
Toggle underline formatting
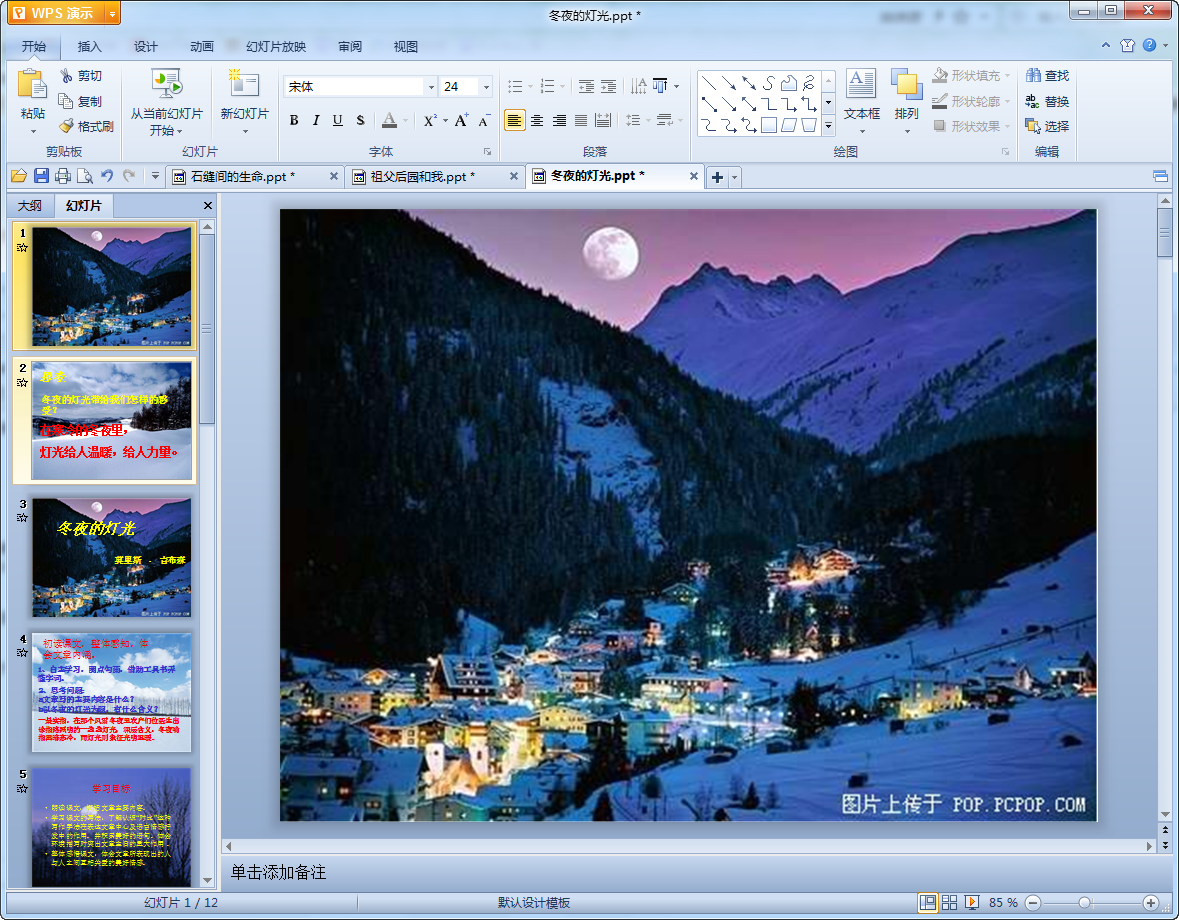pyautogui.click(x=338, y=120)
